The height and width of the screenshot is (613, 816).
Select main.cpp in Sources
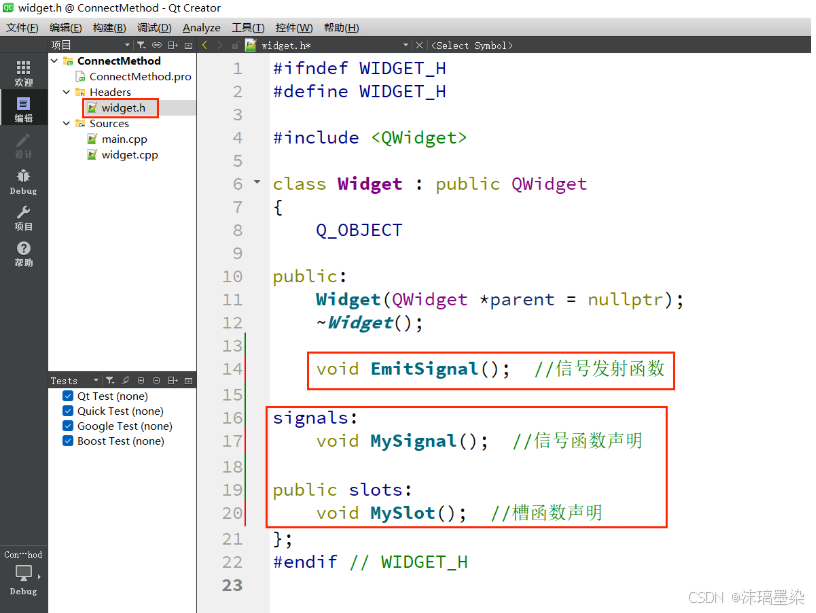click(x=124, y=139)
